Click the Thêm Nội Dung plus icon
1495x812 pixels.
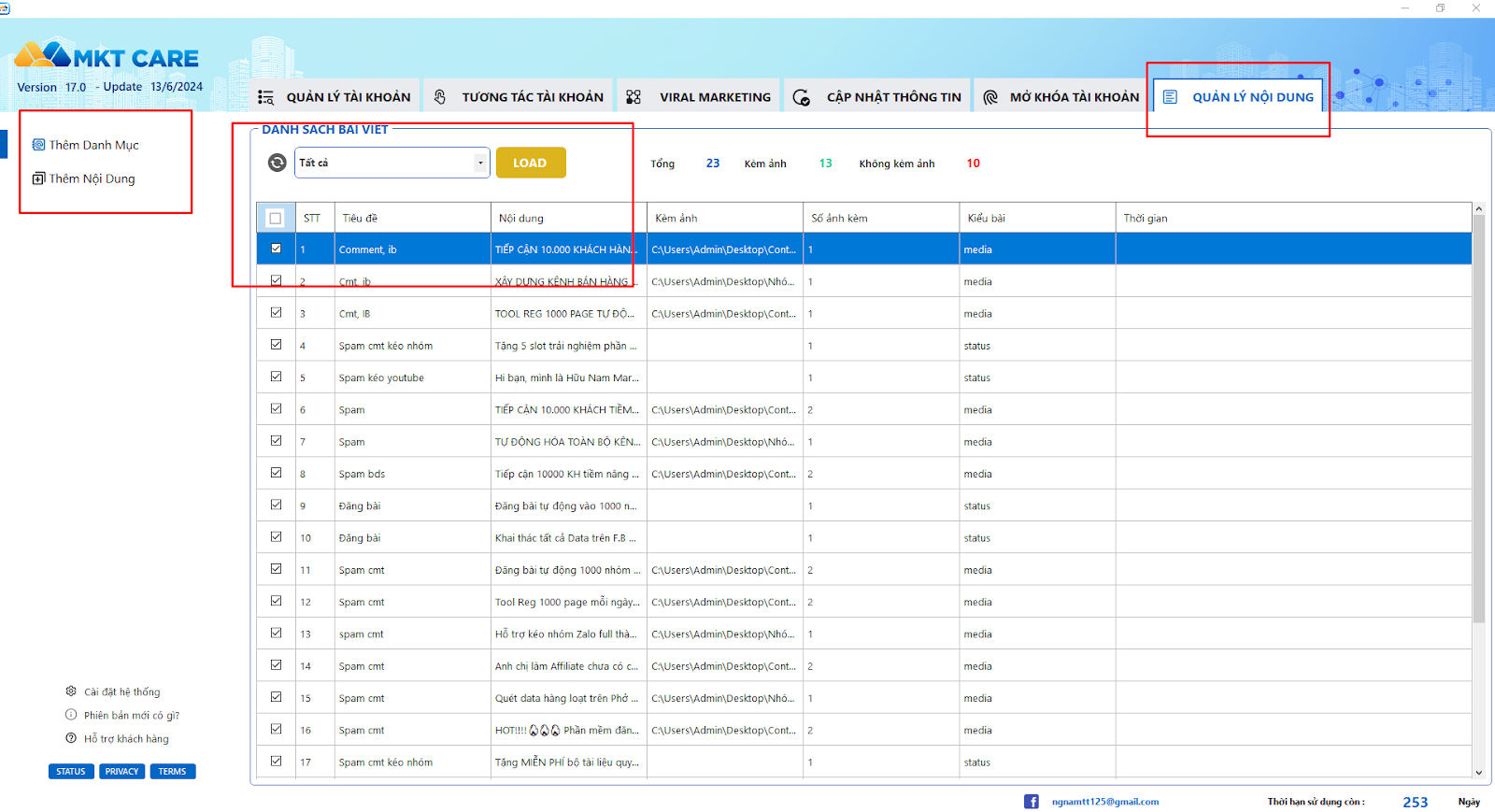(x=38, y=178)
